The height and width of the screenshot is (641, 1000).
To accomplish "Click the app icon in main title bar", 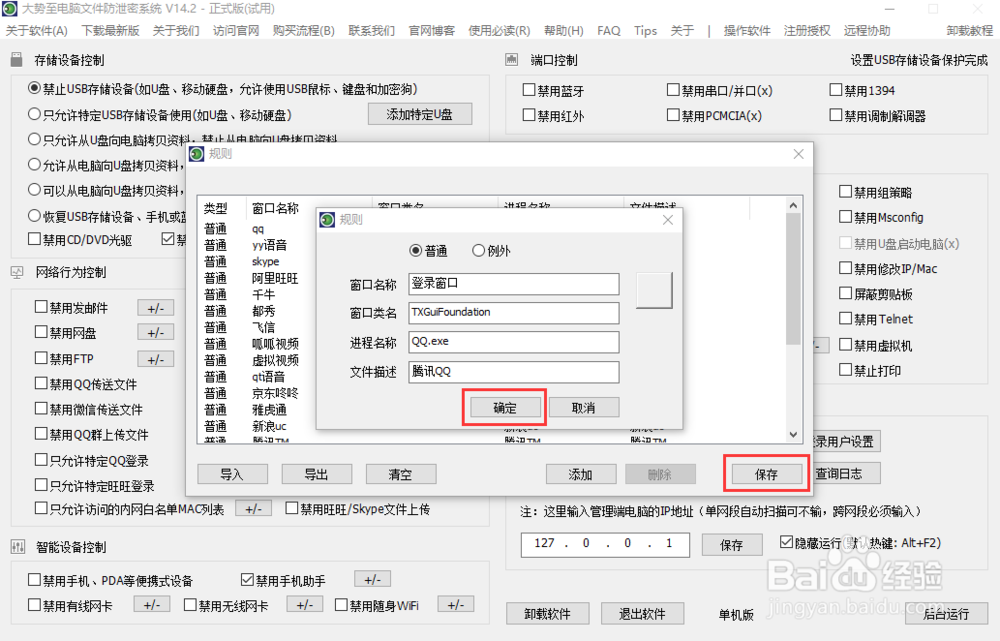I will pos(10,8).
